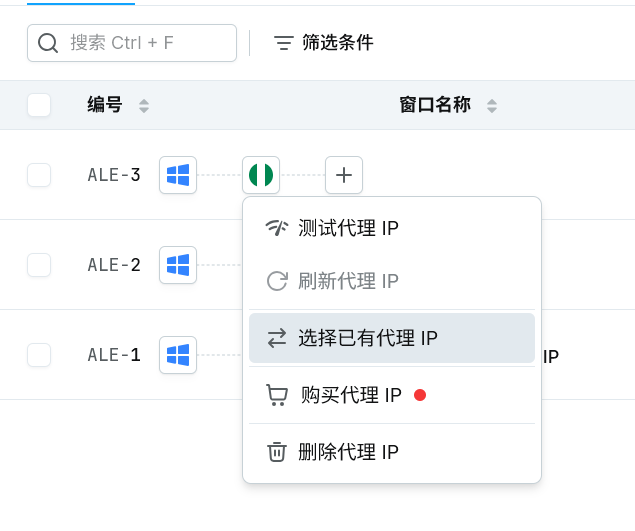This screenshot has height=531, width=635.
Task: Tick the select-all checkbox in table header
Action: tap(39, 105)
